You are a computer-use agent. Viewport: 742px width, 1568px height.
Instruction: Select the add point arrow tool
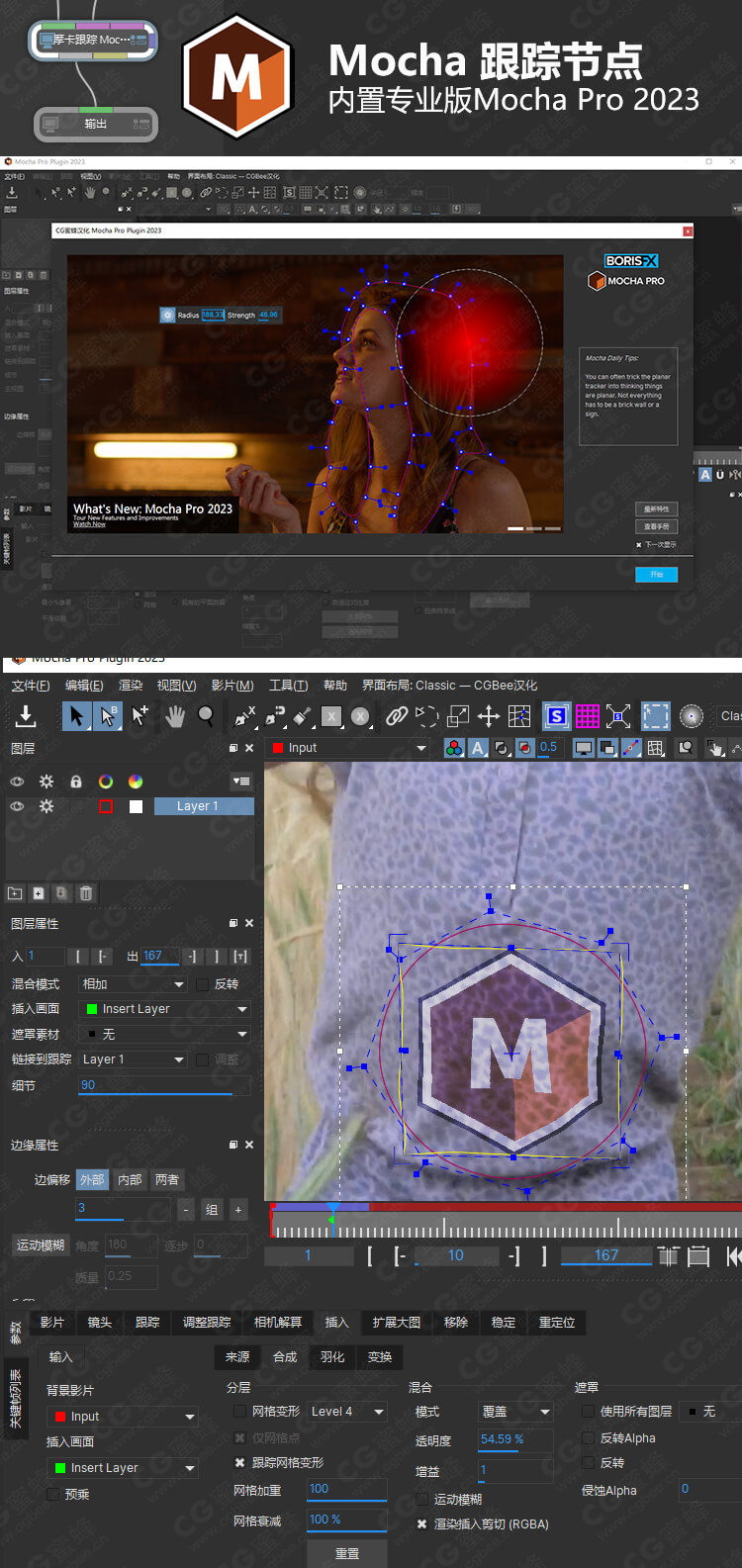coord(139,715)
